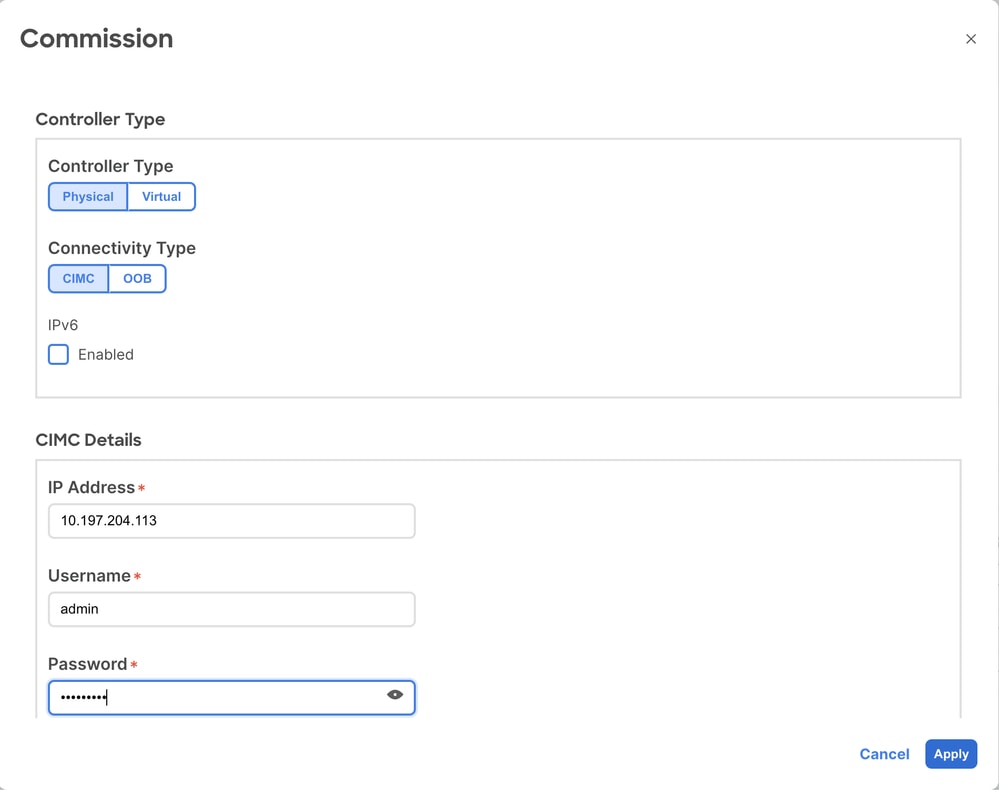This screenshot has height=795, width=999.
Task: Close the Commission dialog with the X
Action: [x=970, y=40]
